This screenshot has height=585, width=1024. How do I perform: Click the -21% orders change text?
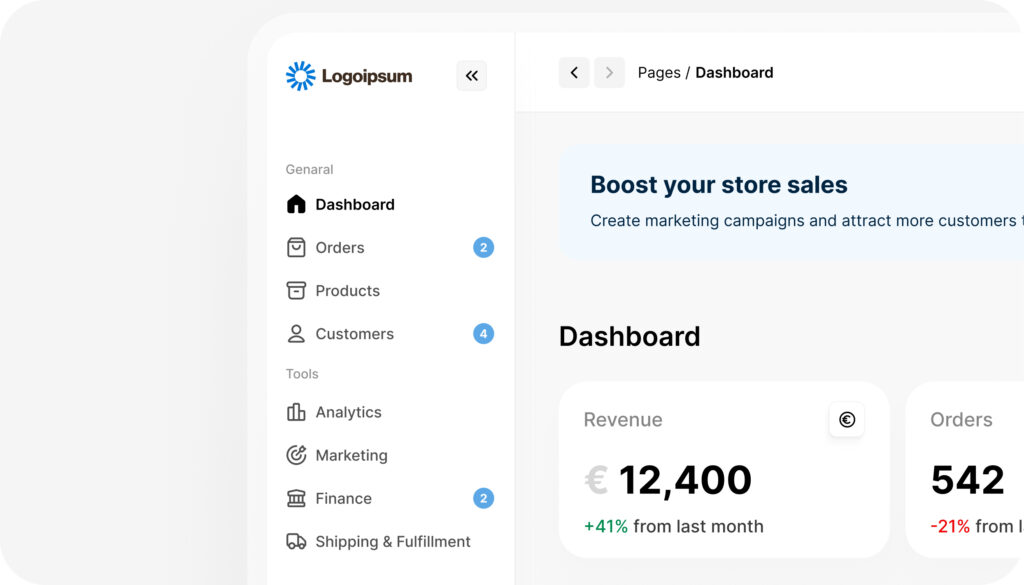coord(977,526)
